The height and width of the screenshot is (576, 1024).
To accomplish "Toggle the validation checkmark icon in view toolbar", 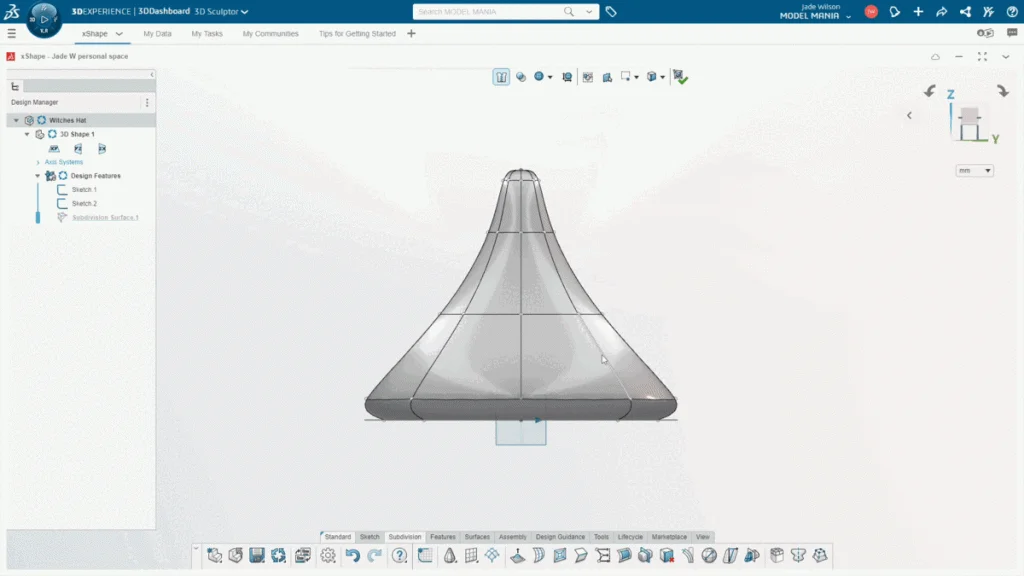I will [x=680, y=77].
